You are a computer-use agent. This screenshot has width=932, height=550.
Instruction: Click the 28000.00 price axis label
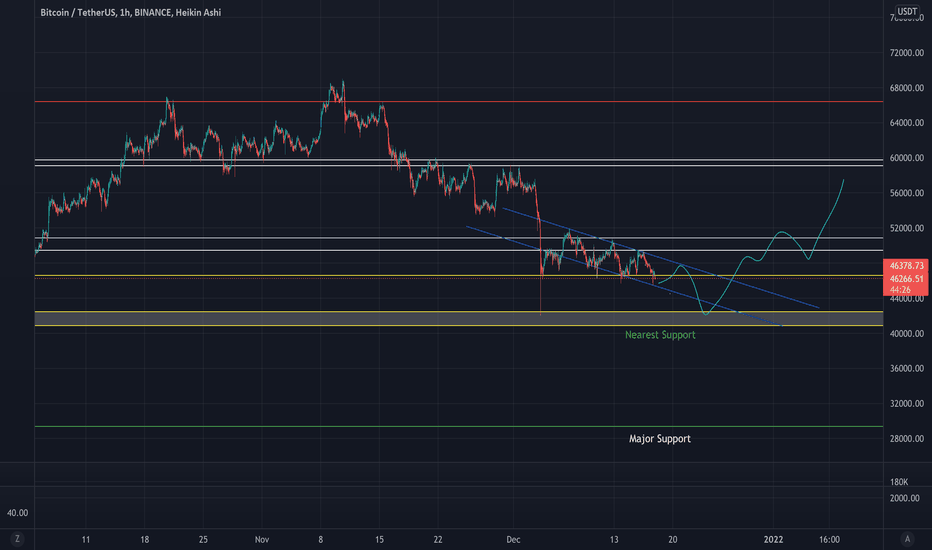pos(906,439)
